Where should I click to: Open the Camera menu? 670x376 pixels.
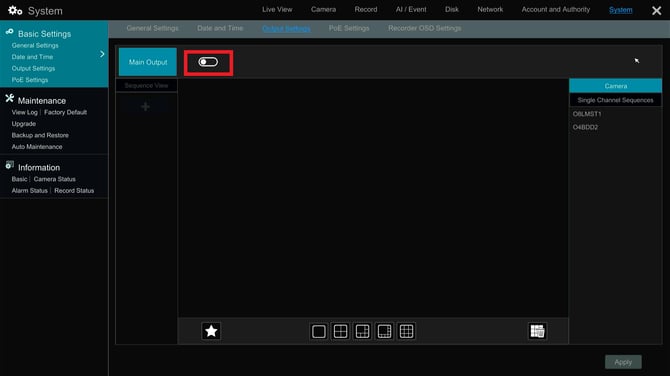tap(323, 9)
